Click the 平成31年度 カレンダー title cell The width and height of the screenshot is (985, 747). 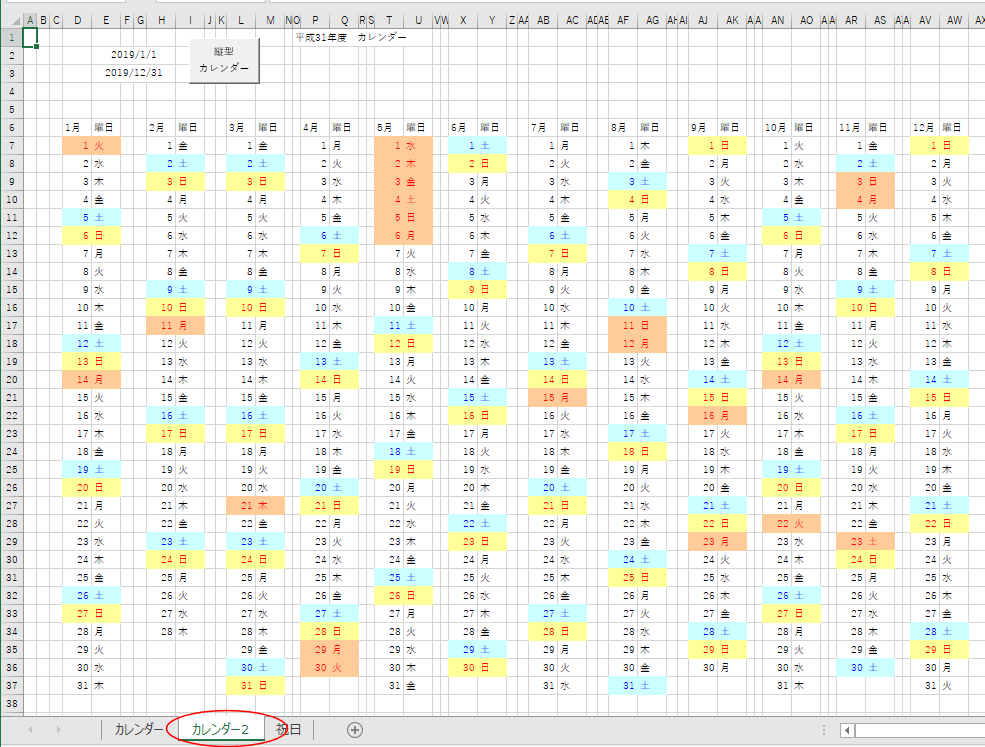(351, 37)
